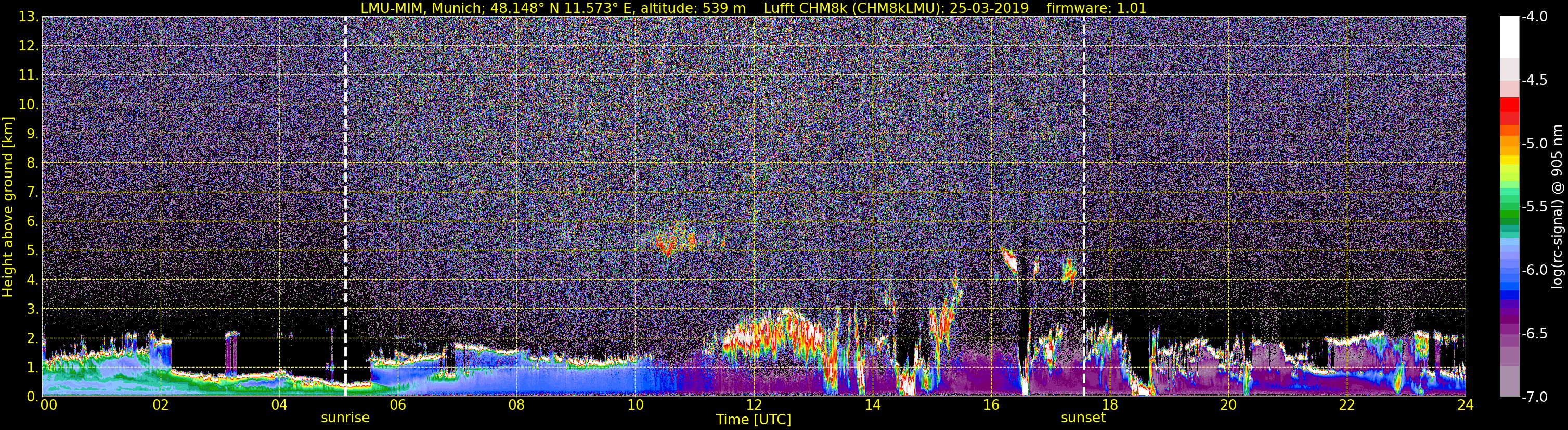This screenshot has height=430, width=1568.
Task: Click time-axis tick label "20"
Action: coord(1228,404)
